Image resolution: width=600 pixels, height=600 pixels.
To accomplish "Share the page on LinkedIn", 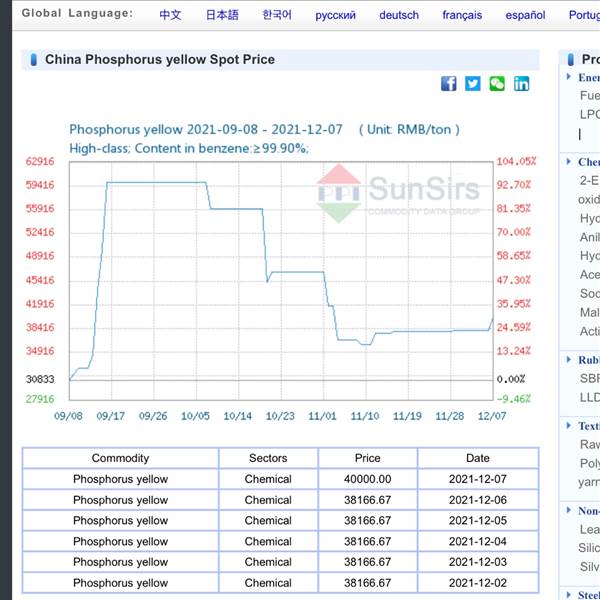I will [522, 83].
